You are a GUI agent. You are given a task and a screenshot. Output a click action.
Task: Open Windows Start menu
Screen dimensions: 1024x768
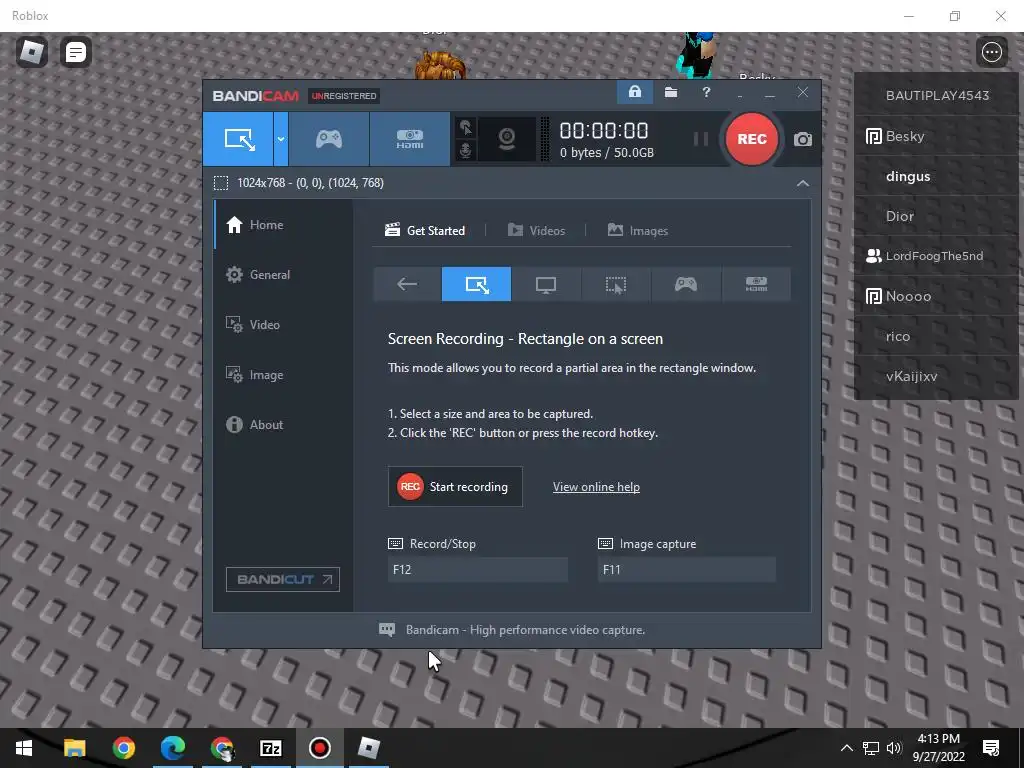click(x=24, y=748)
